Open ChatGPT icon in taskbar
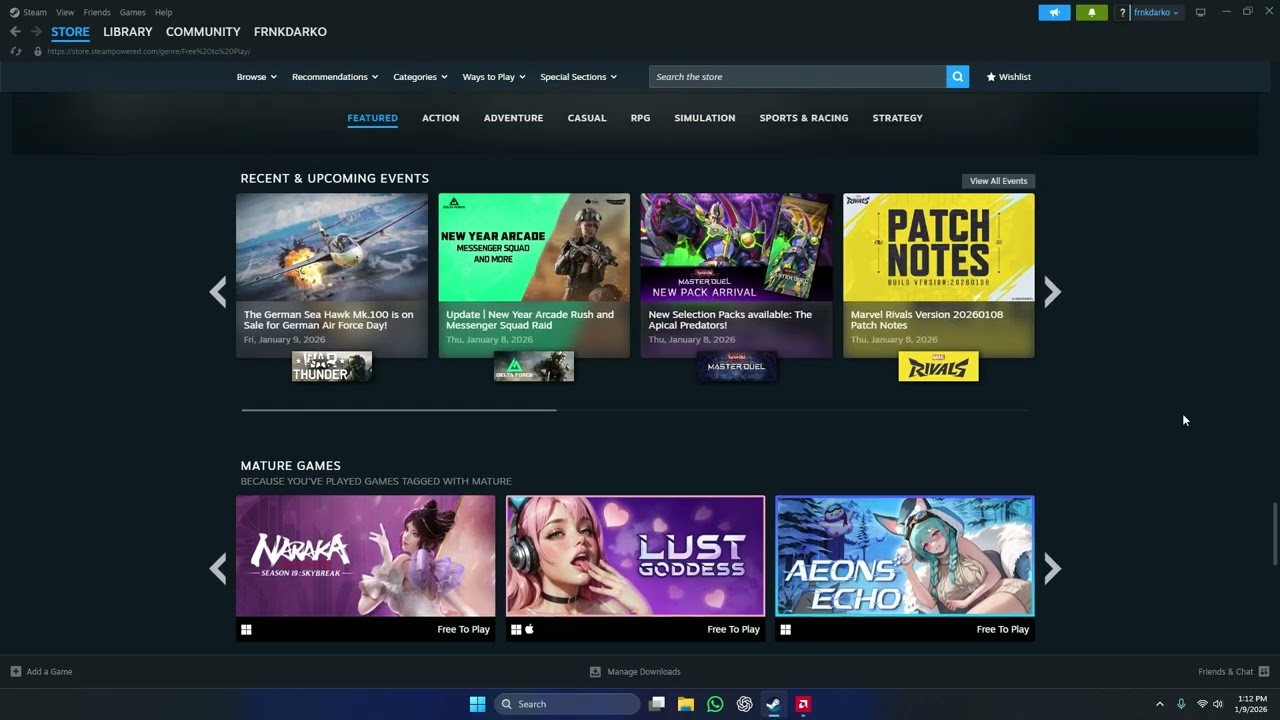 pyautogui.click(x=744, y=704)
